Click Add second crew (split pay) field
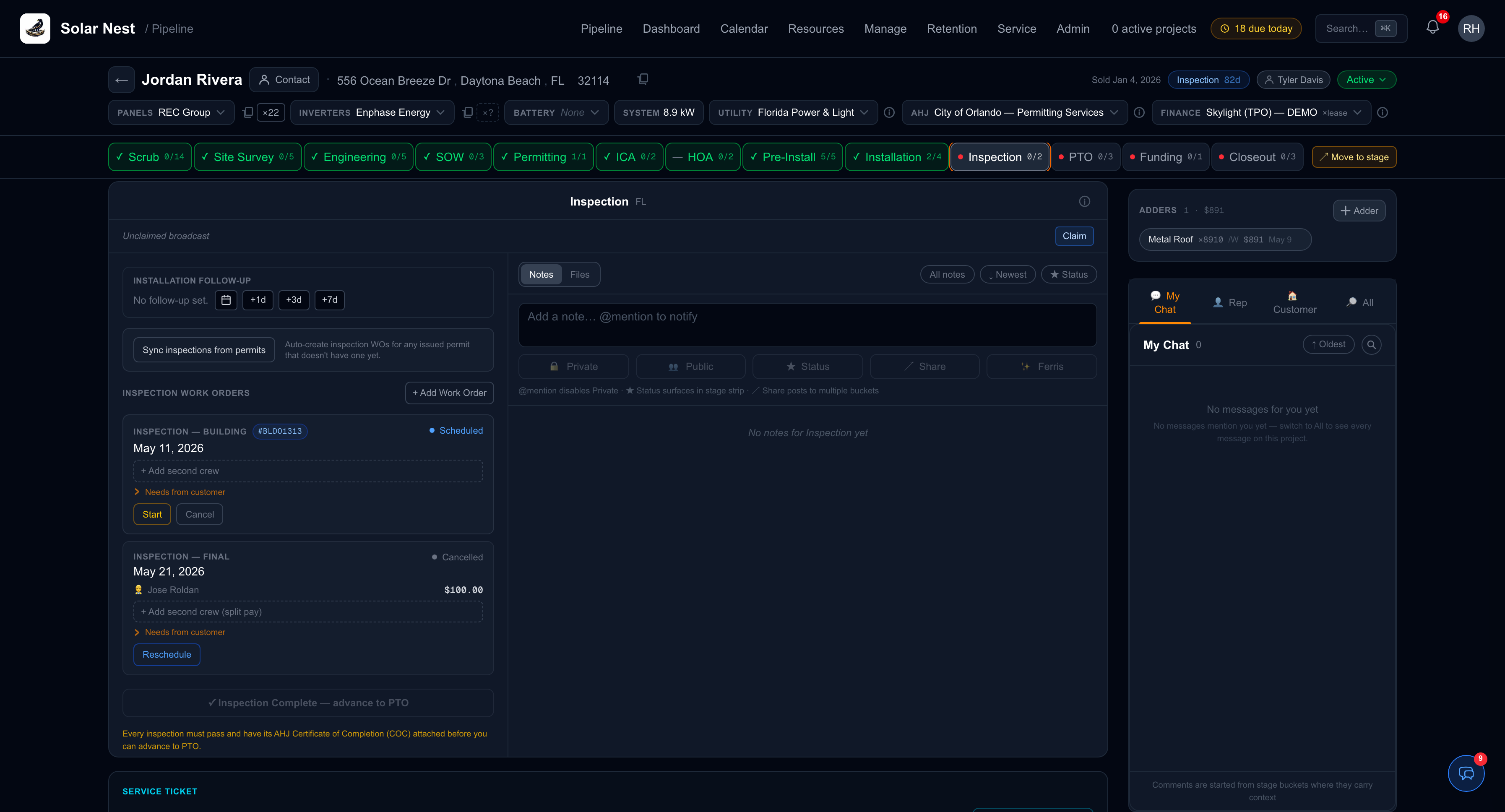1505x812 pixels. 308,612
